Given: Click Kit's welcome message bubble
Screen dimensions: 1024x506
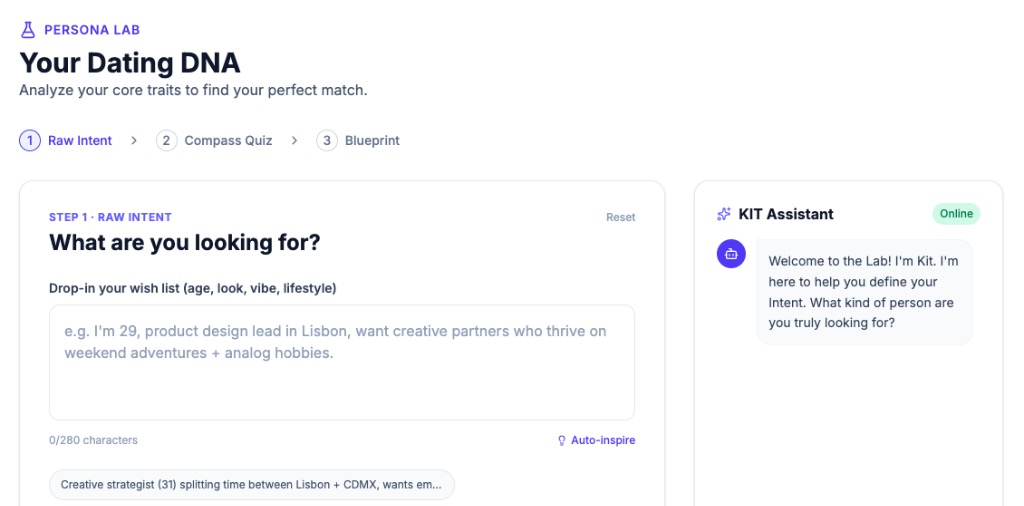Looking at the screenshot, I should [864, 292].
